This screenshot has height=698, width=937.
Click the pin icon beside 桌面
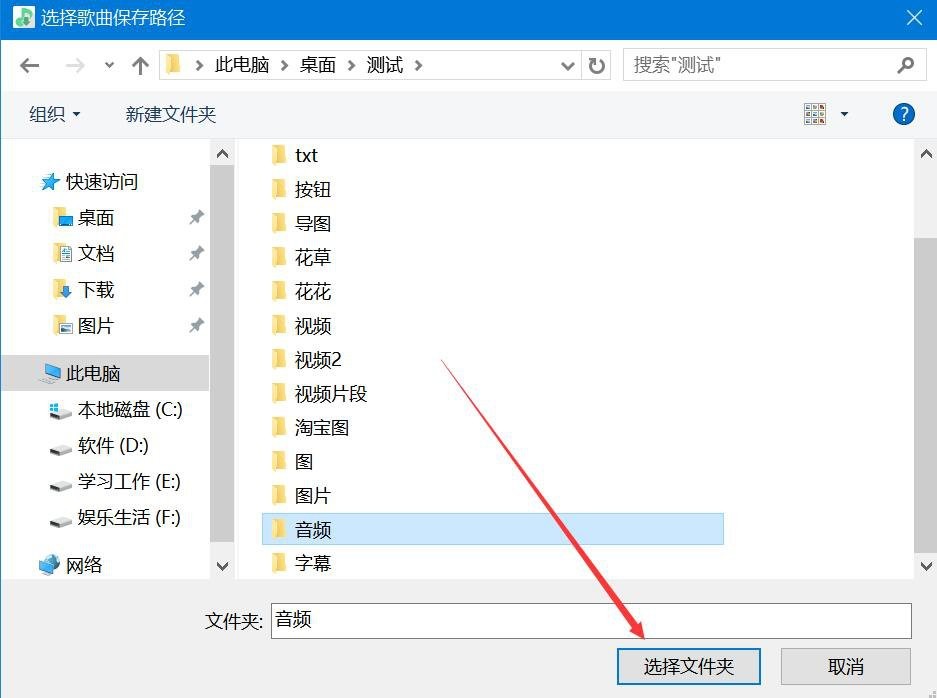[196, 218]
